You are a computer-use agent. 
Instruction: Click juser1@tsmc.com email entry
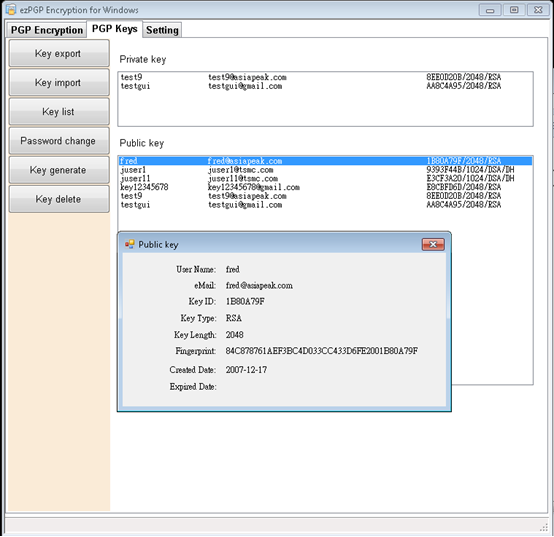(240, 170)
